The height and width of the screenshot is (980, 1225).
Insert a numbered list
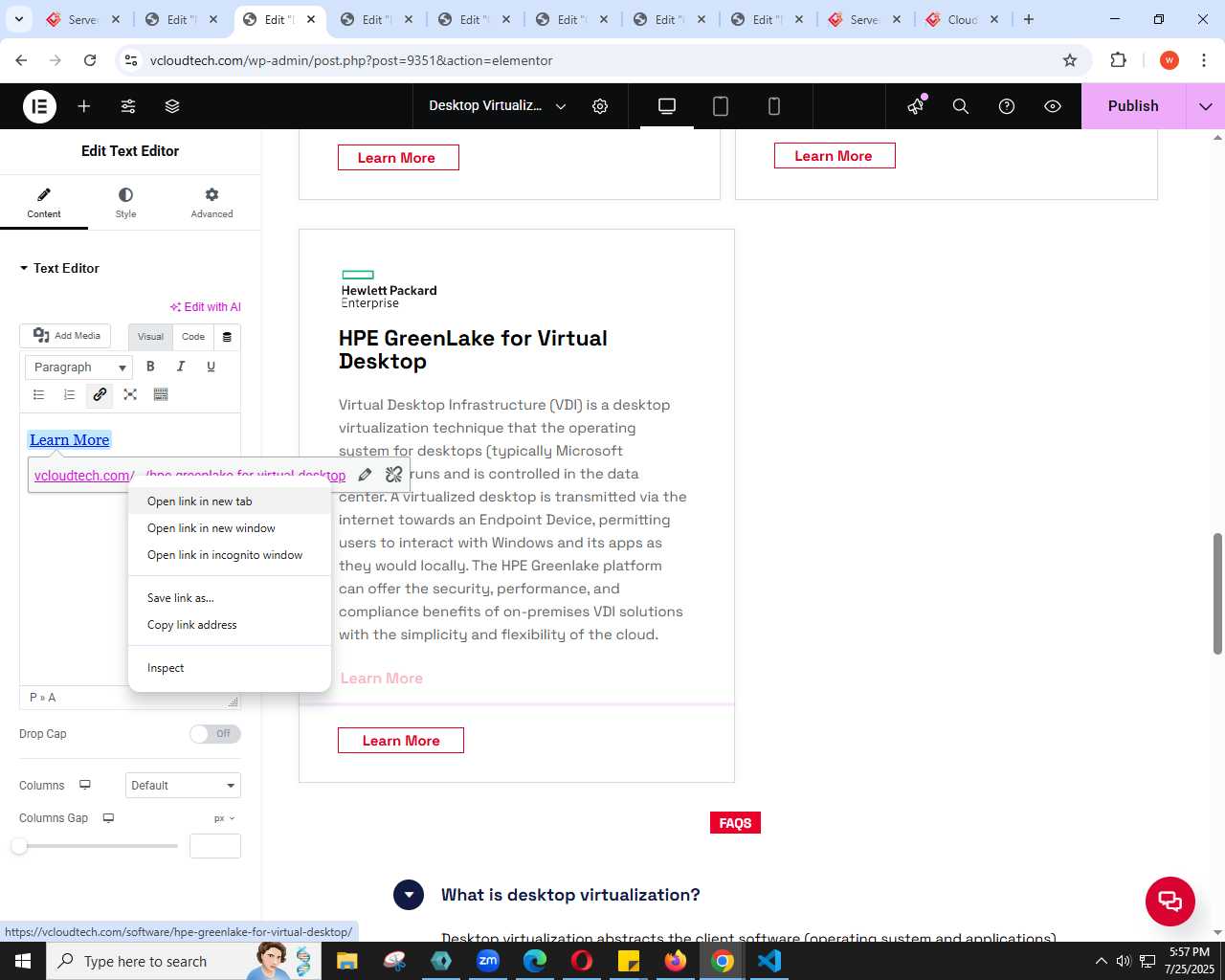tap(70, 394)
